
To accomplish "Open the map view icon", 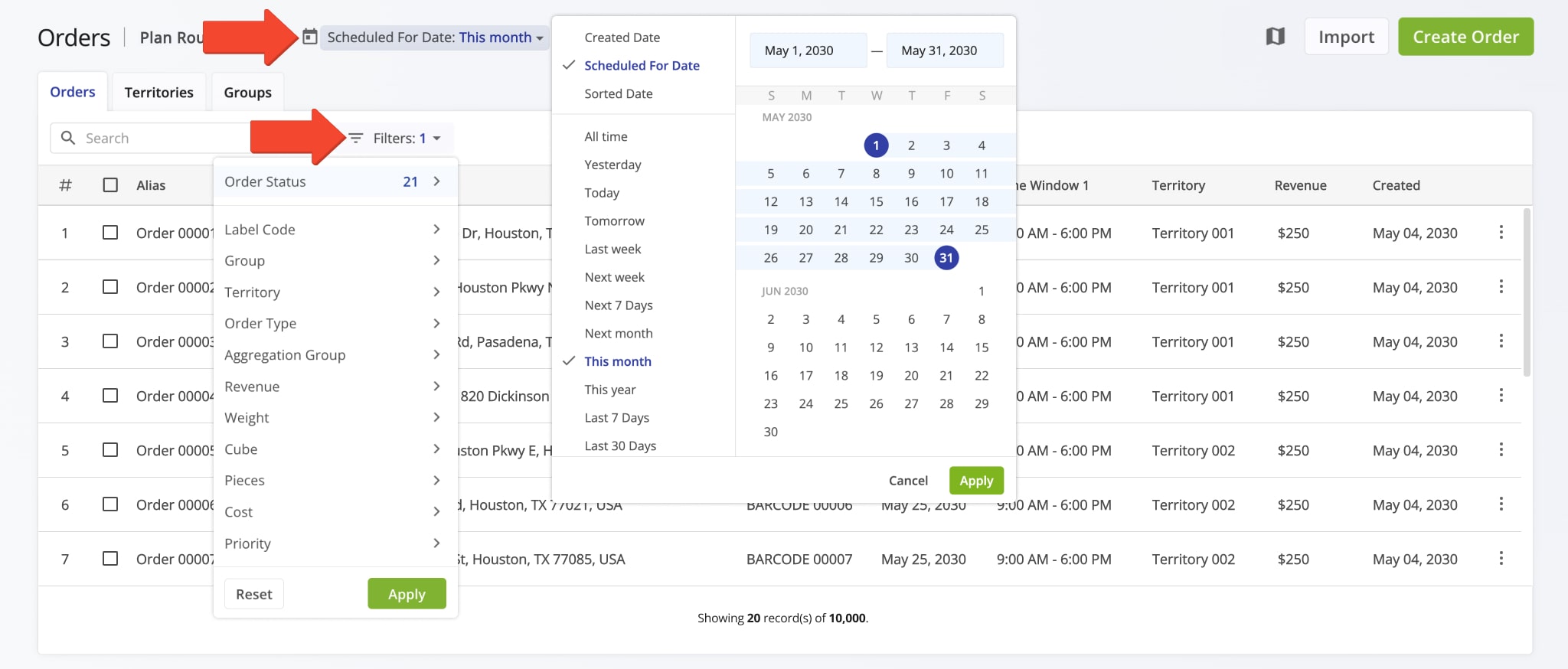I will coord(1275,36).
